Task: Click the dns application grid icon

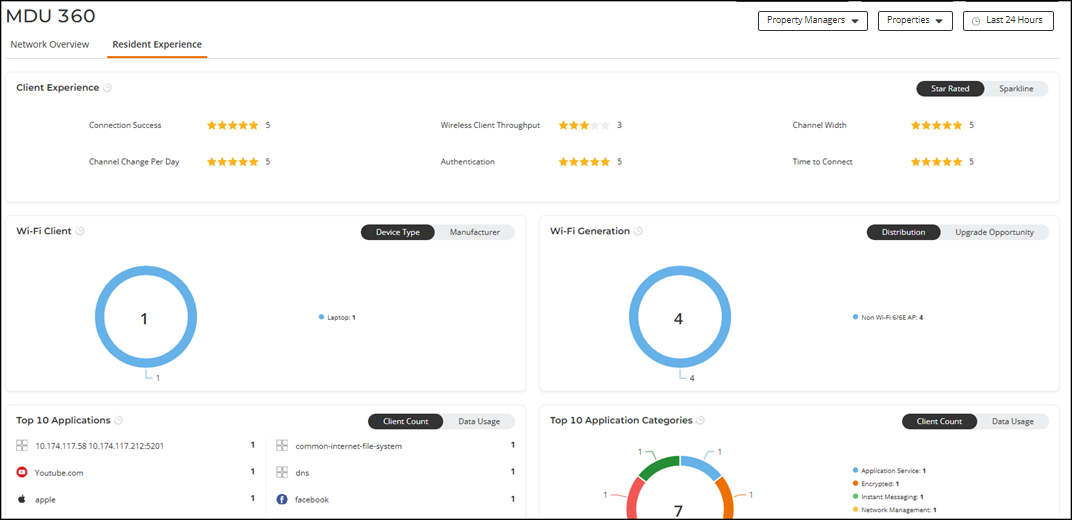Action: pos(282,472)
